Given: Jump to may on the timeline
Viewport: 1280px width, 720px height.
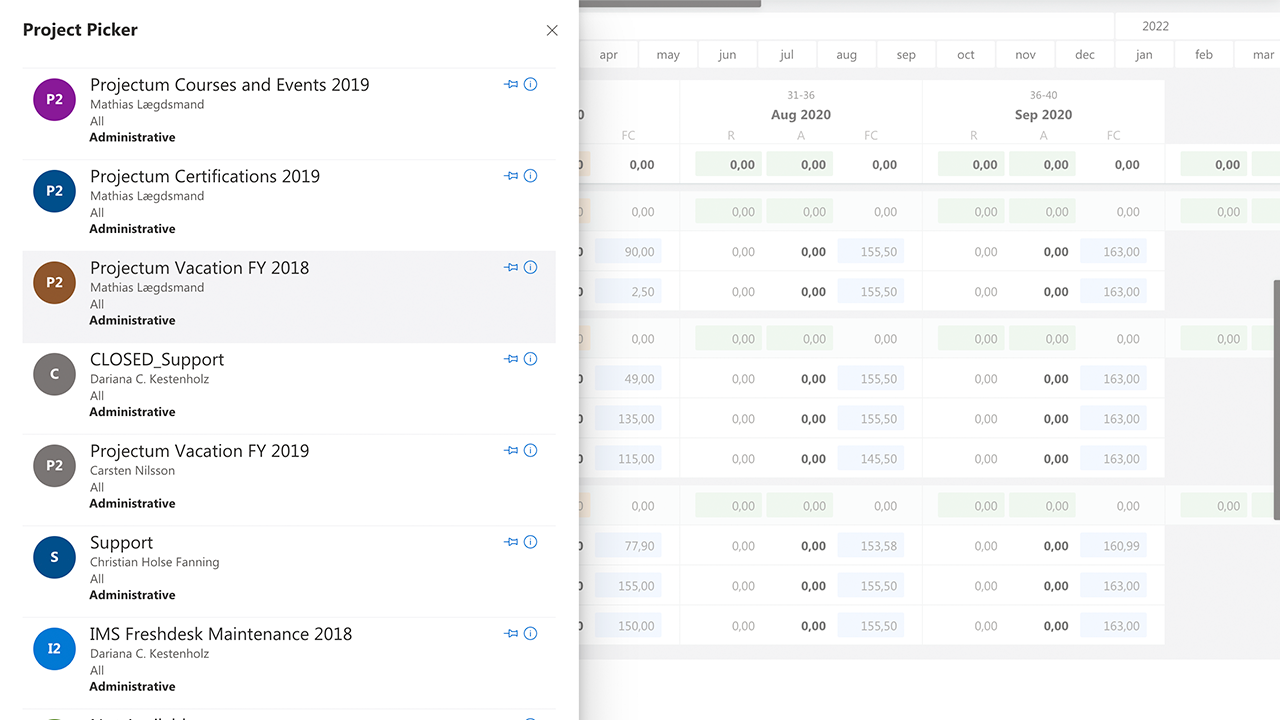Looking at the screenshot, I should click(x=668, y=55).
